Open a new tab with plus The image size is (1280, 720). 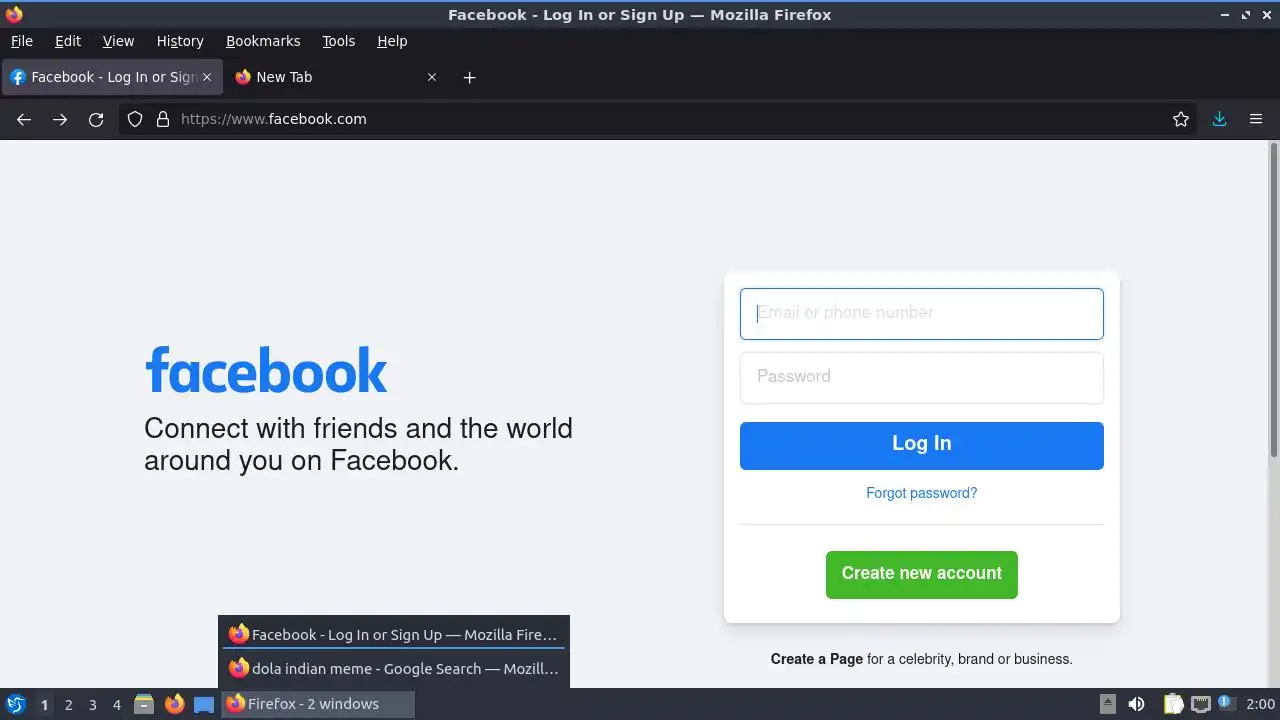469,77
